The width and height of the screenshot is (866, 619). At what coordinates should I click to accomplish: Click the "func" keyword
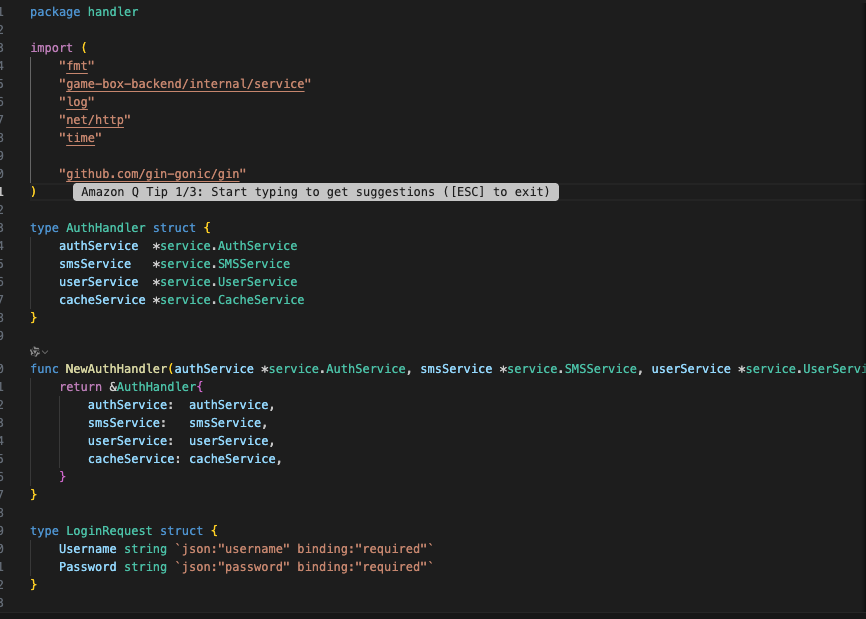click(x=44, y=369)
